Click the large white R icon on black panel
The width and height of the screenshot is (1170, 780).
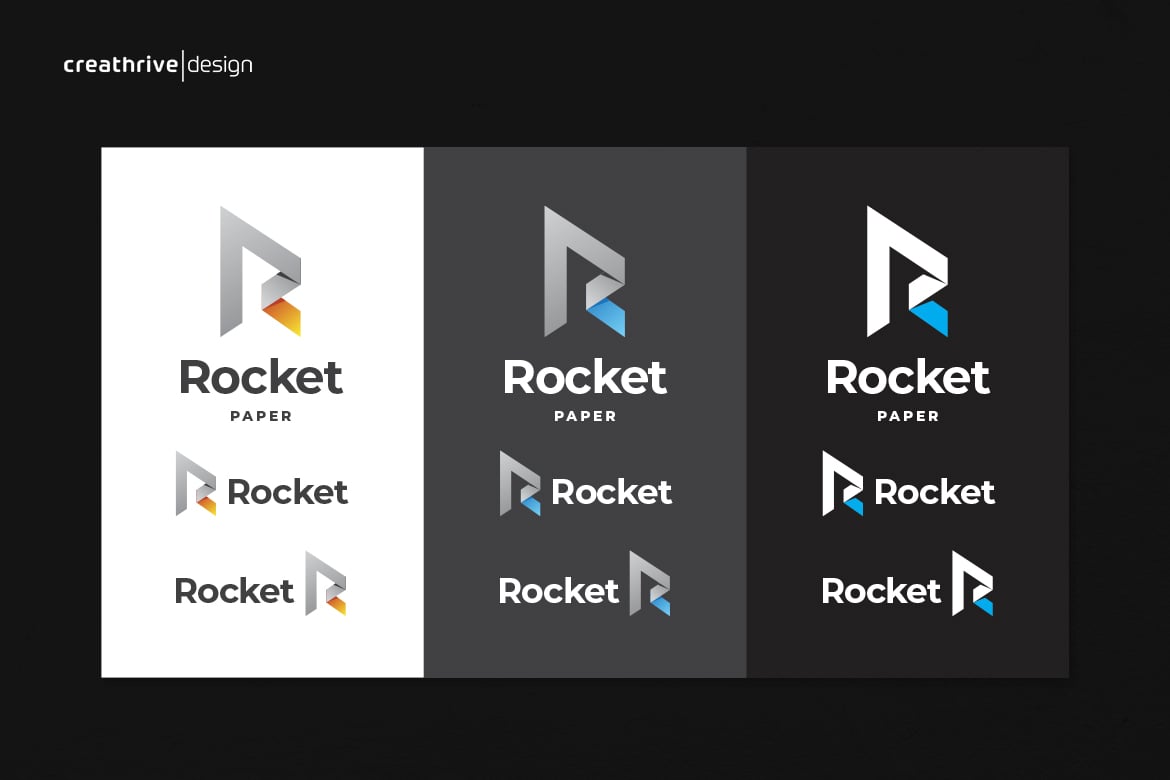click(907, 272)
